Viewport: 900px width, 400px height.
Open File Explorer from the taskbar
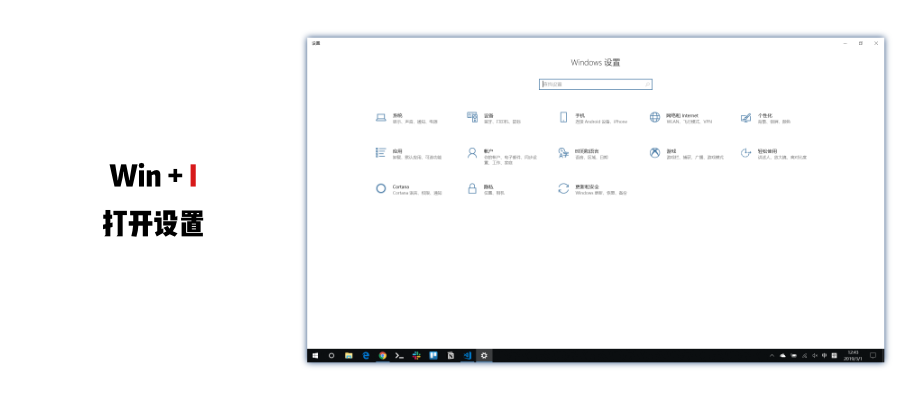[348, 356]
